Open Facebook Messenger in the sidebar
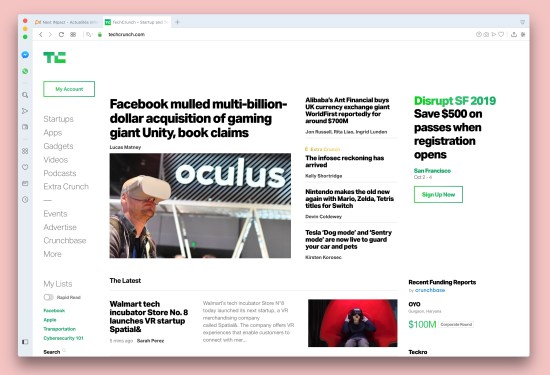550x375 pixels. [25, 55]
